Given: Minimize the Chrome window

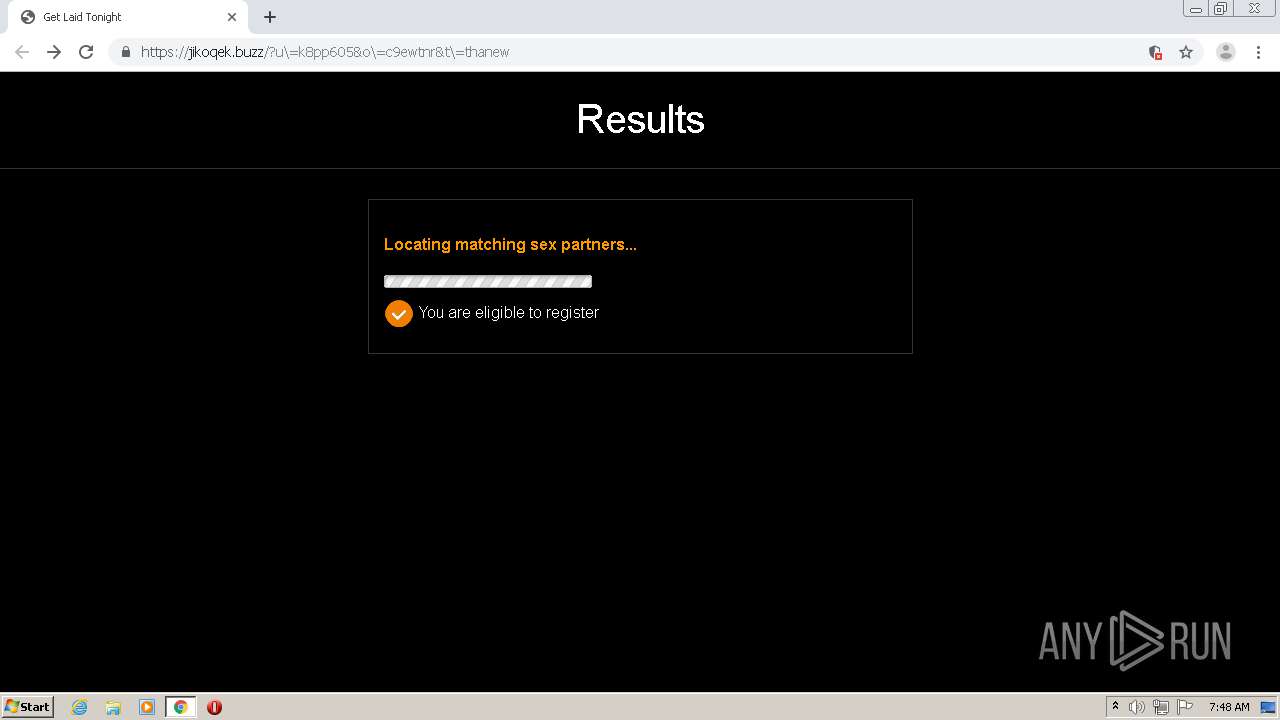Looking at the screenshot, I should coord(1196,9).
